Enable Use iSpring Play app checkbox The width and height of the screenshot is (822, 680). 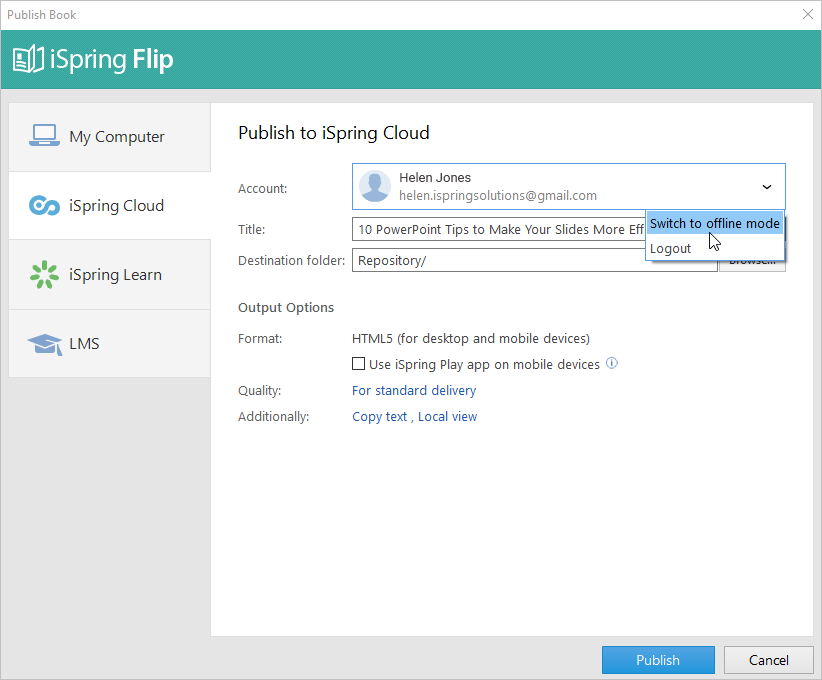click(x=359, y=363)
